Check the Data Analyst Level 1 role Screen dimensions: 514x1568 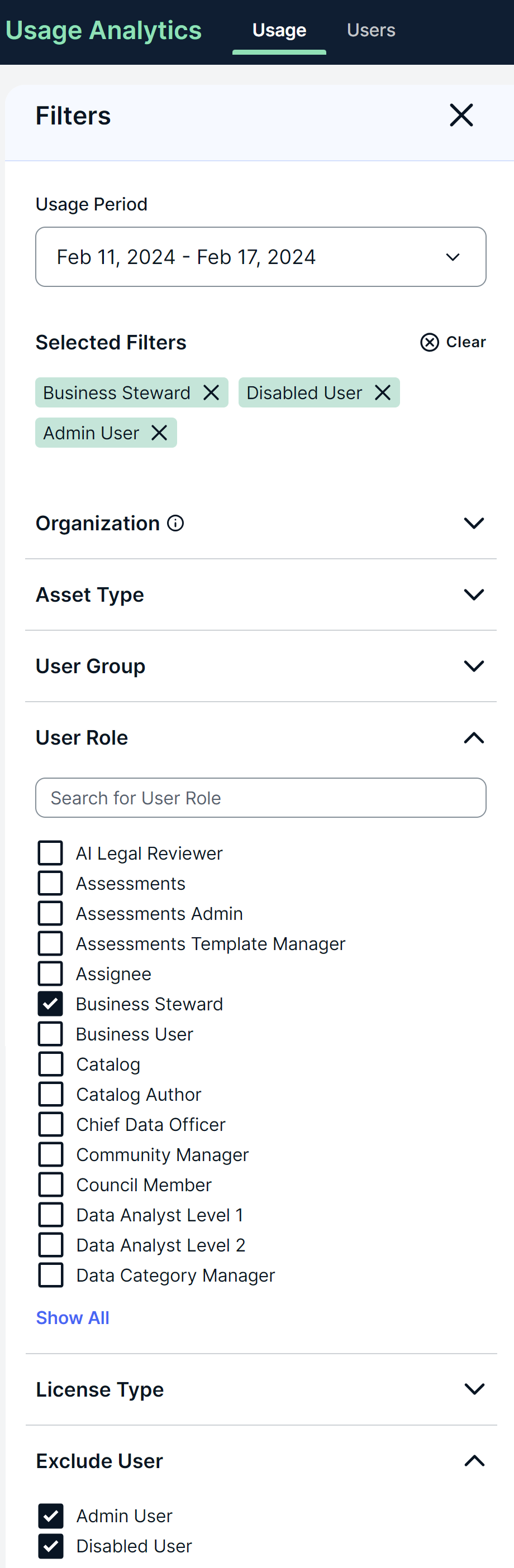[50, 1214]
